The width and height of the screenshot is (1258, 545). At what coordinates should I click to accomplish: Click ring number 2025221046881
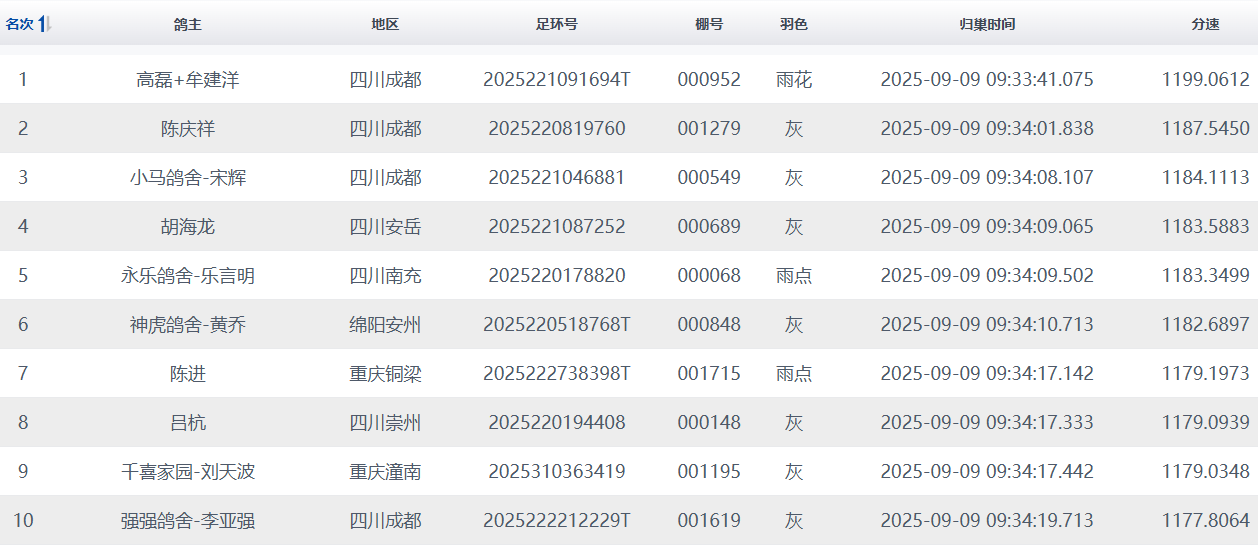[556, 178]
